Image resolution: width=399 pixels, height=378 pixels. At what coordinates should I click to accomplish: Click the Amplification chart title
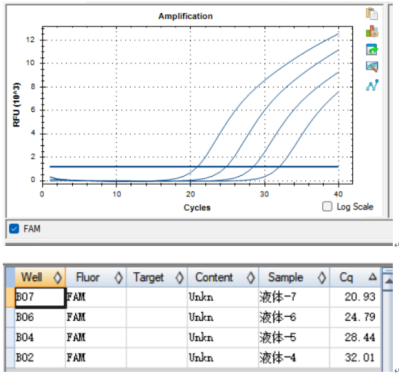(185, 16)
